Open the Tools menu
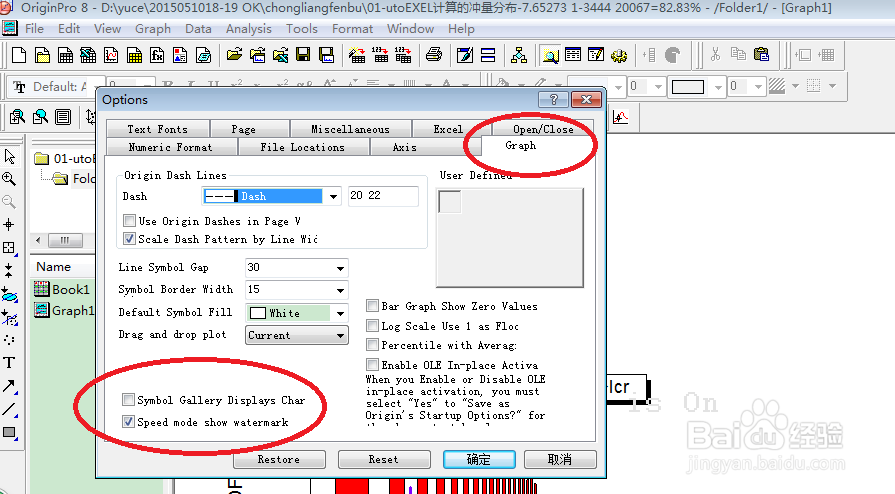 pos(301,29)
